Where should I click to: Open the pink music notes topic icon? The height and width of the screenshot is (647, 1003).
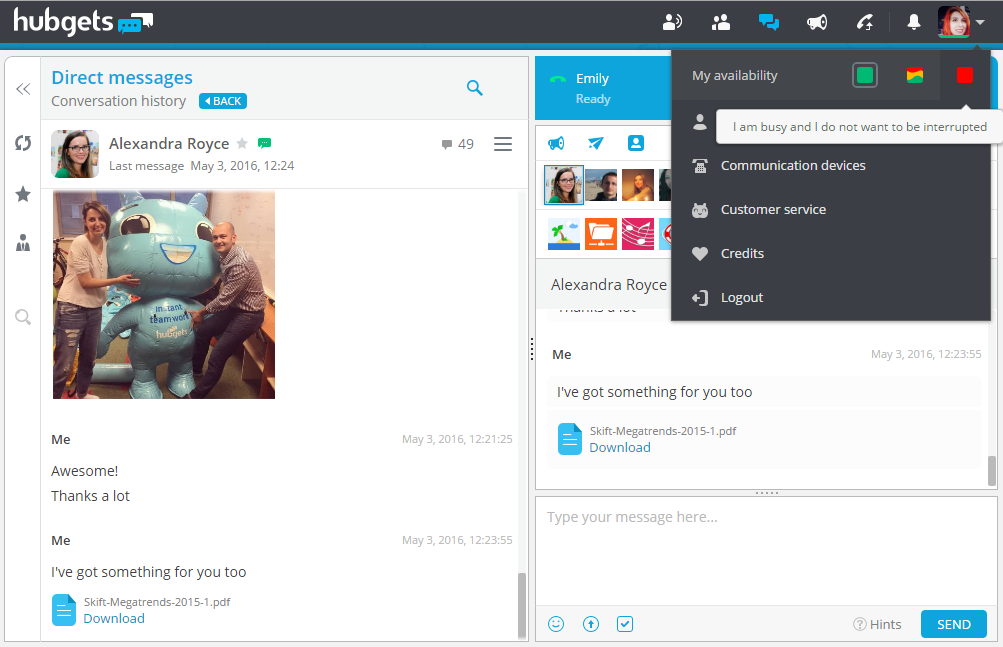point(638,234)
